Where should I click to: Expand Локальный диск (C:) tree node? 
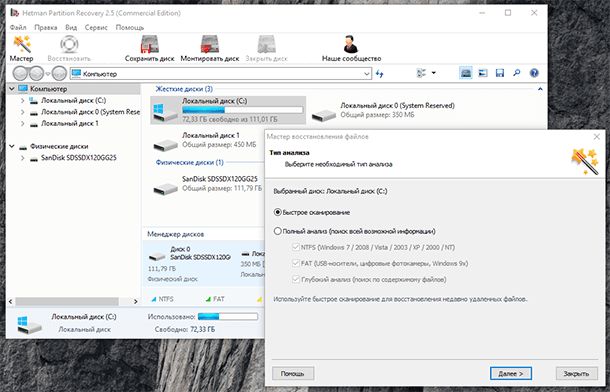pyautogui.click(x=23, y=100)
